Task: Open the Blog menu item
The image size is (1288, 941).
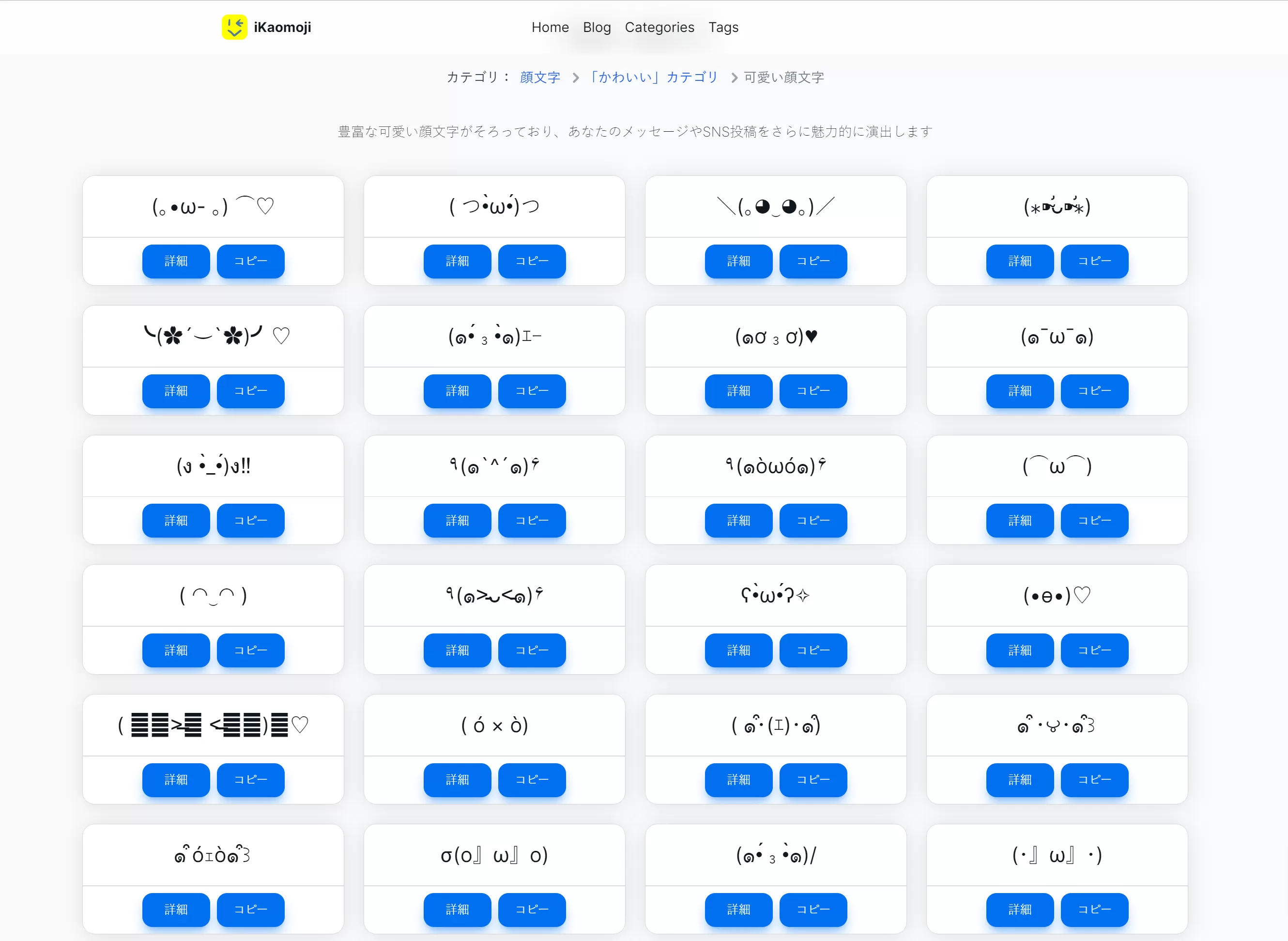Action: click(x=596, y=27)
